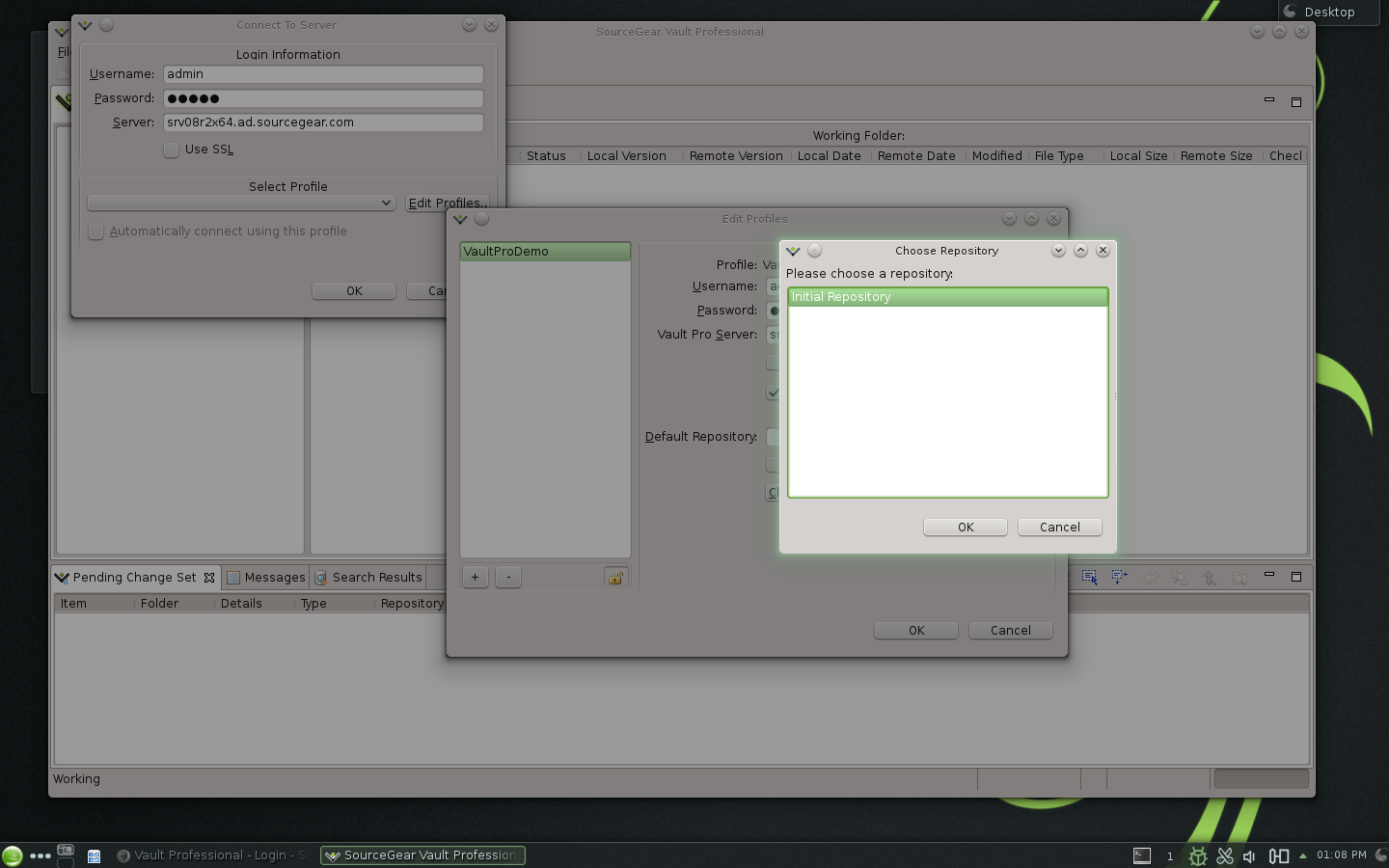Click the undo arrow icon in the bottom panel toolbar
Viewport: 1389px width, 868px height.
point(1149,578)
